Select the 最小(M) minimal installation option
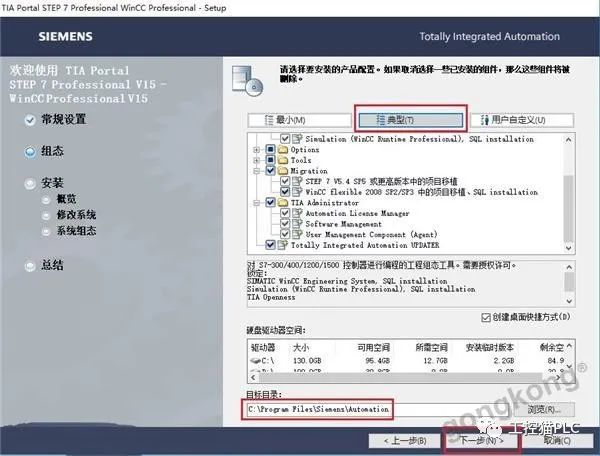Image resolution: width=600 pixels, height=456 pixels. [x=300, y=120]
